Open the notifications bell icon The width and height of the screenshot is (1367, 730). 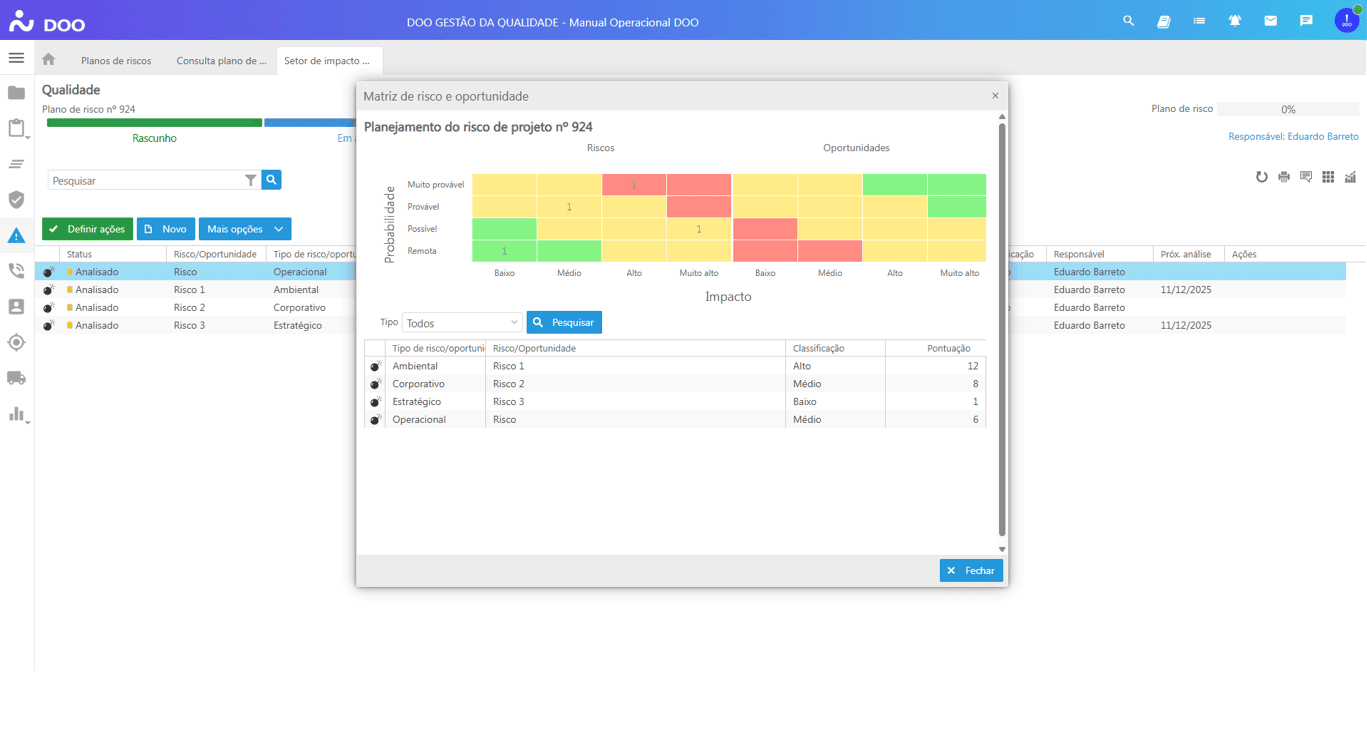click(x=1235, y=21)
